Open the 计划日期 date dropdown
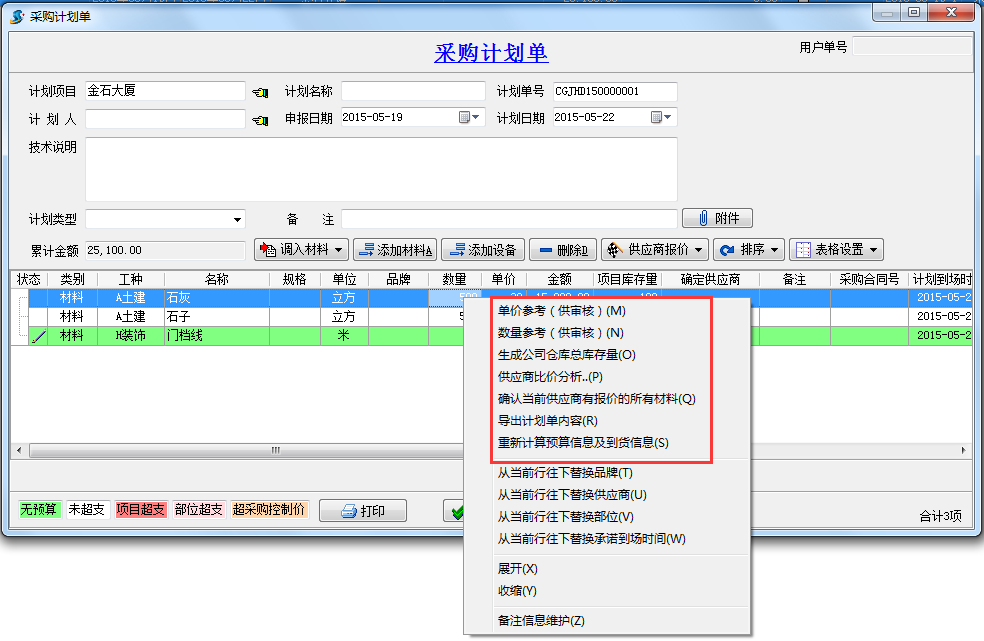This screenshot has height=641, width=984. 661,118
